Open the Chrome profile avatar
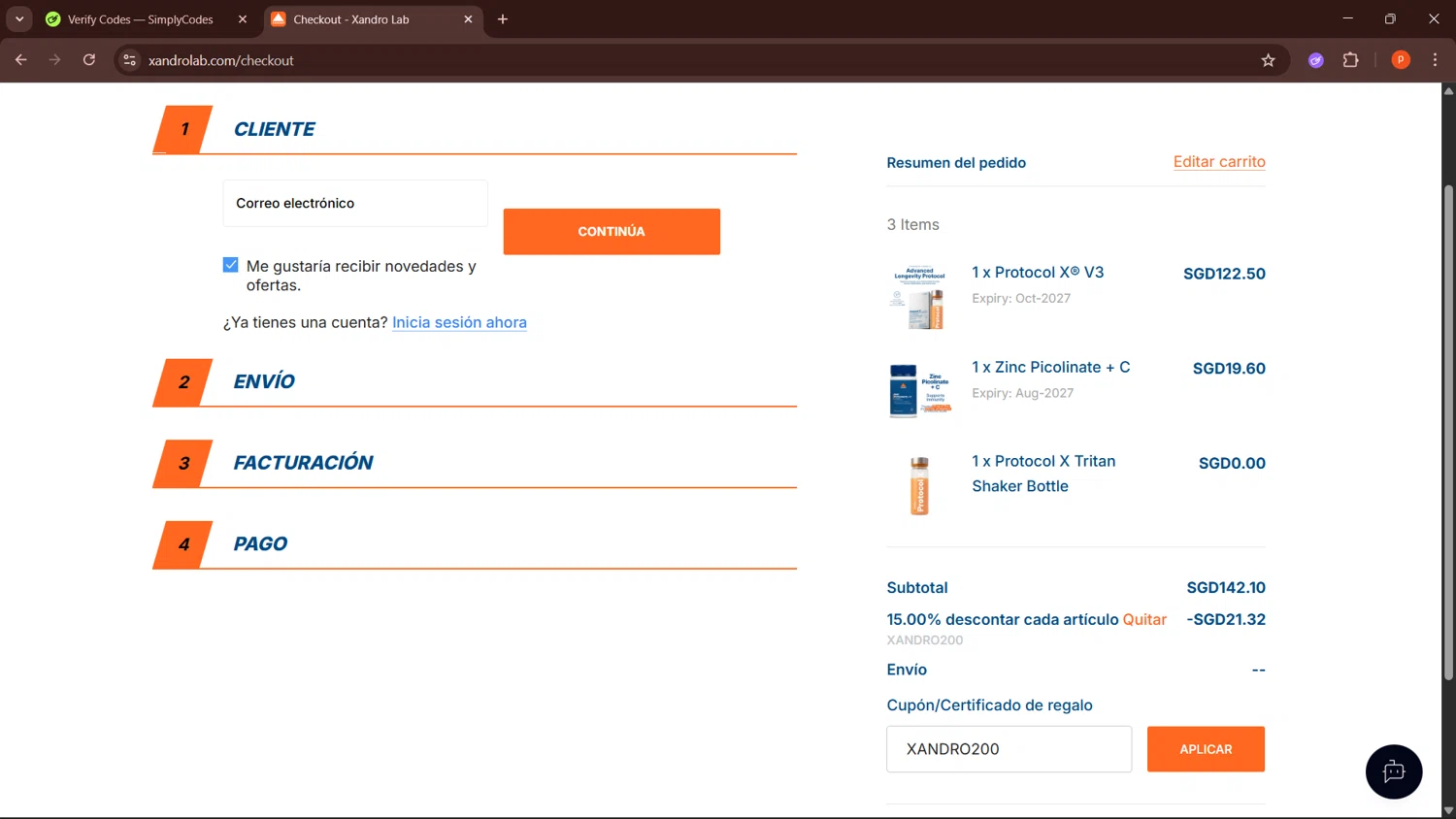Viewport: 1456px width, 819px height. pos(1401,60)
